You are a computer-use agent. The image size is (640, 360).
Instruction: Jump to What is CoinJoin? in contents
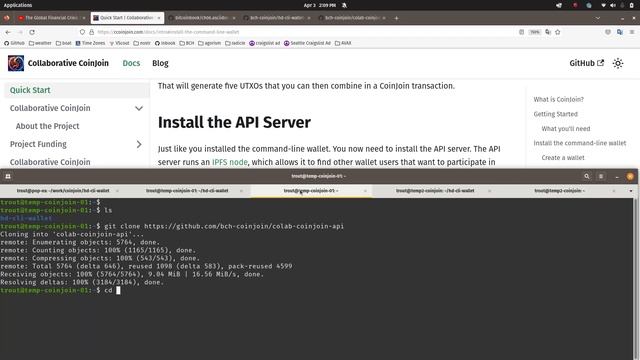click(558, 99)
